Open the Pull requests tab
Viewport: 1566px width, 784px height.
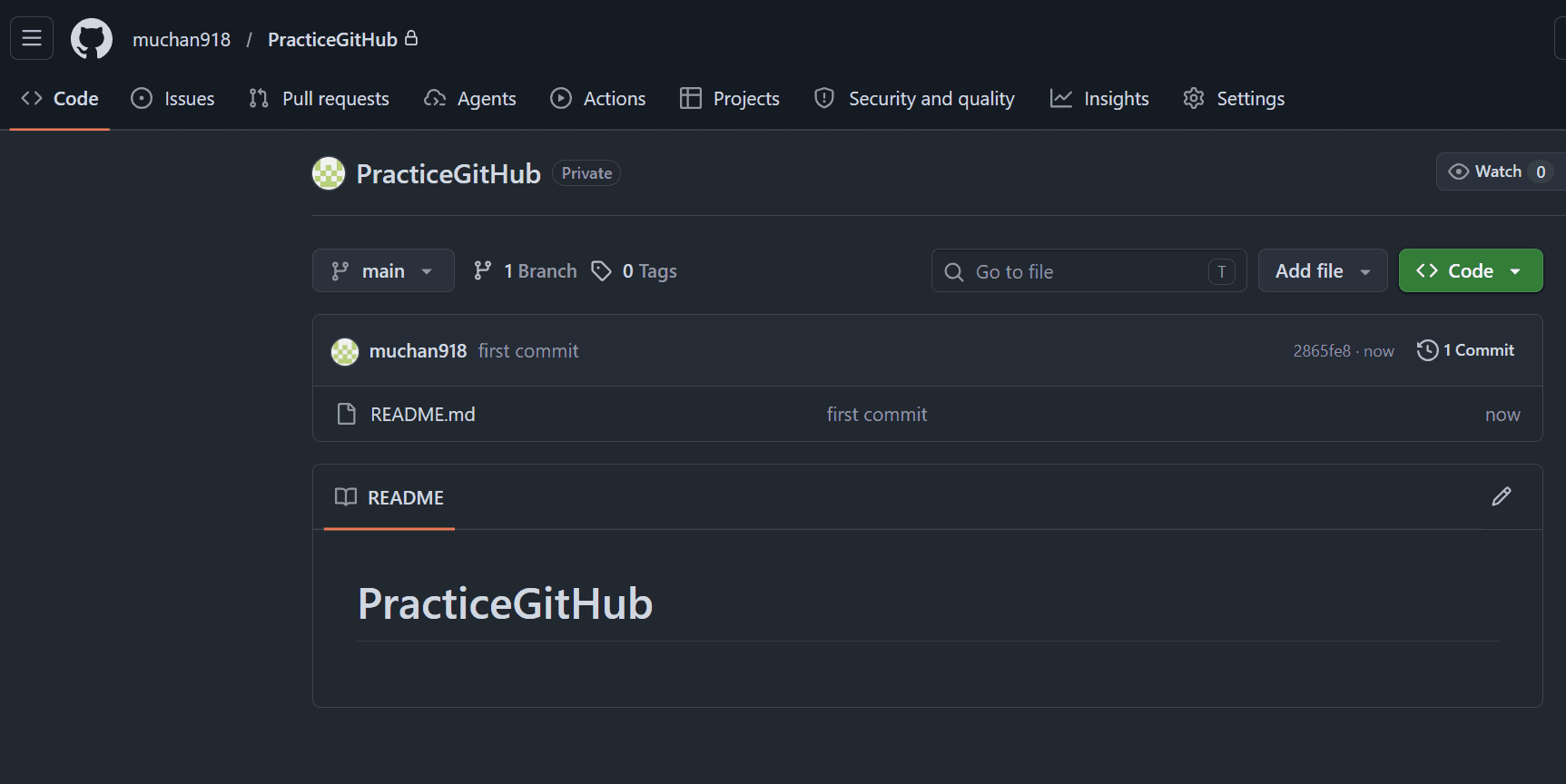319,98
